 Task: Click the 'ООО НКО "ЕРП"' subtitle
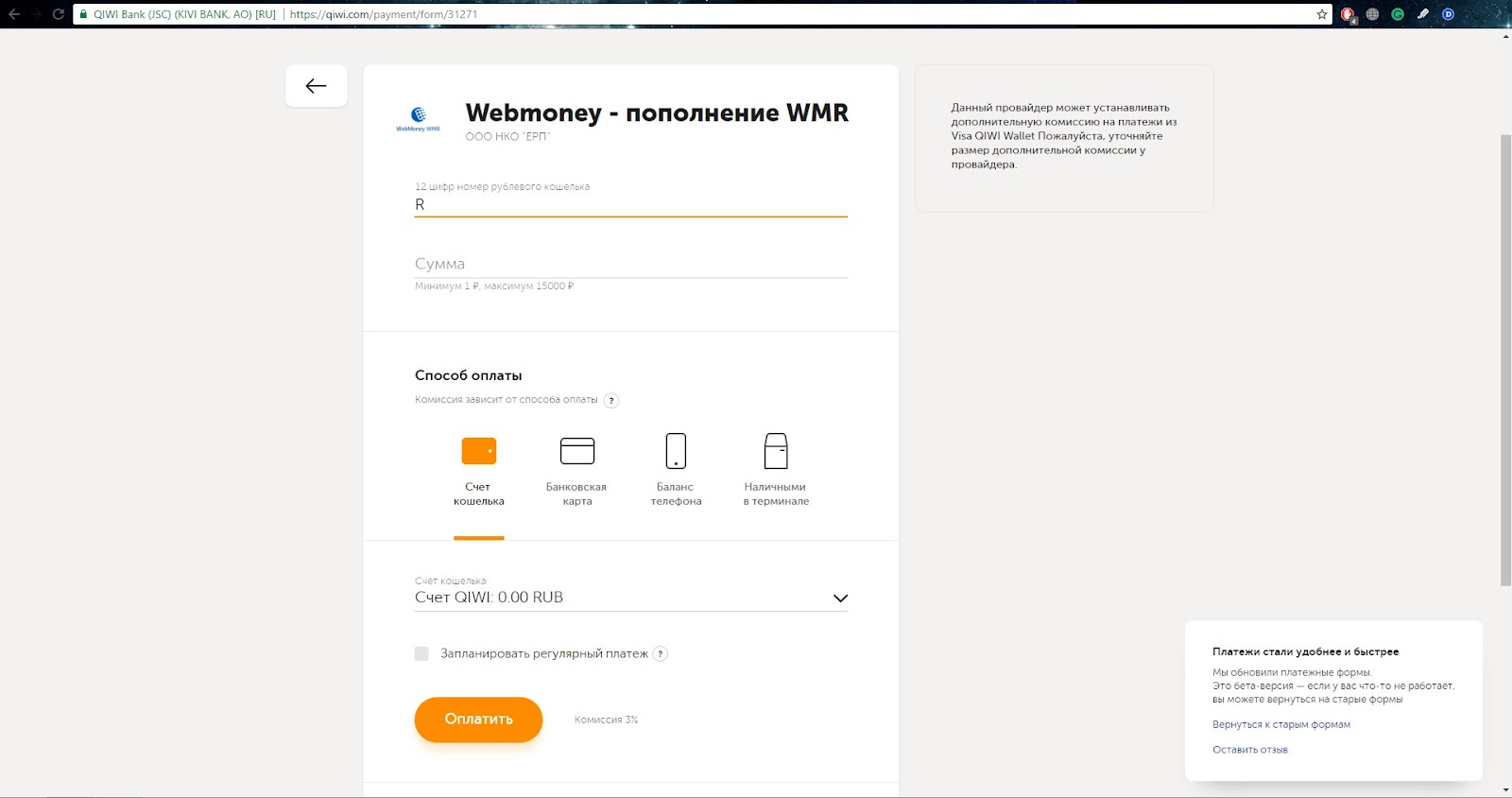[507, 136]
